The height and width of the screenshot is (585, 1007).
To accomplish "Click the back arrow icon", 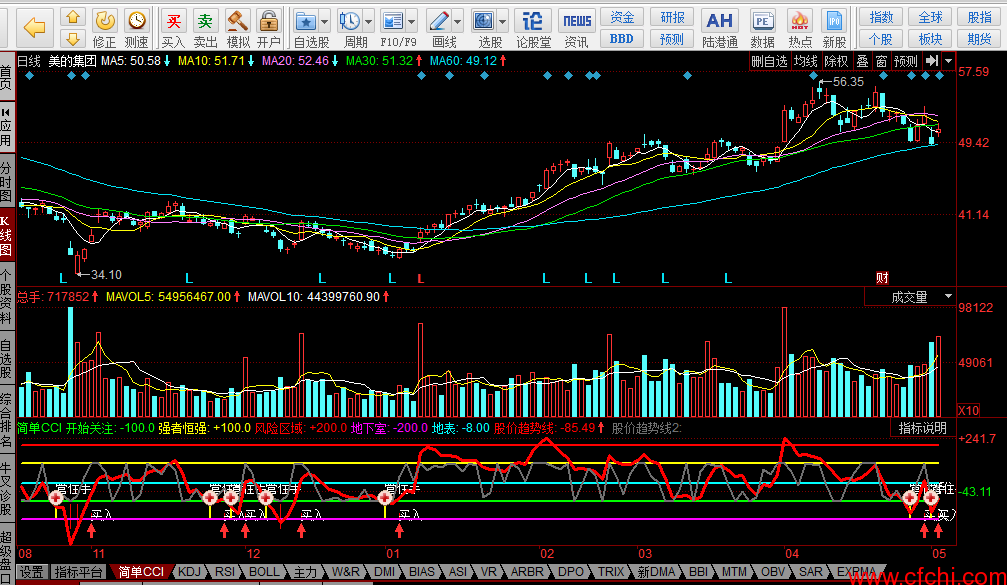I will (34, 26).
